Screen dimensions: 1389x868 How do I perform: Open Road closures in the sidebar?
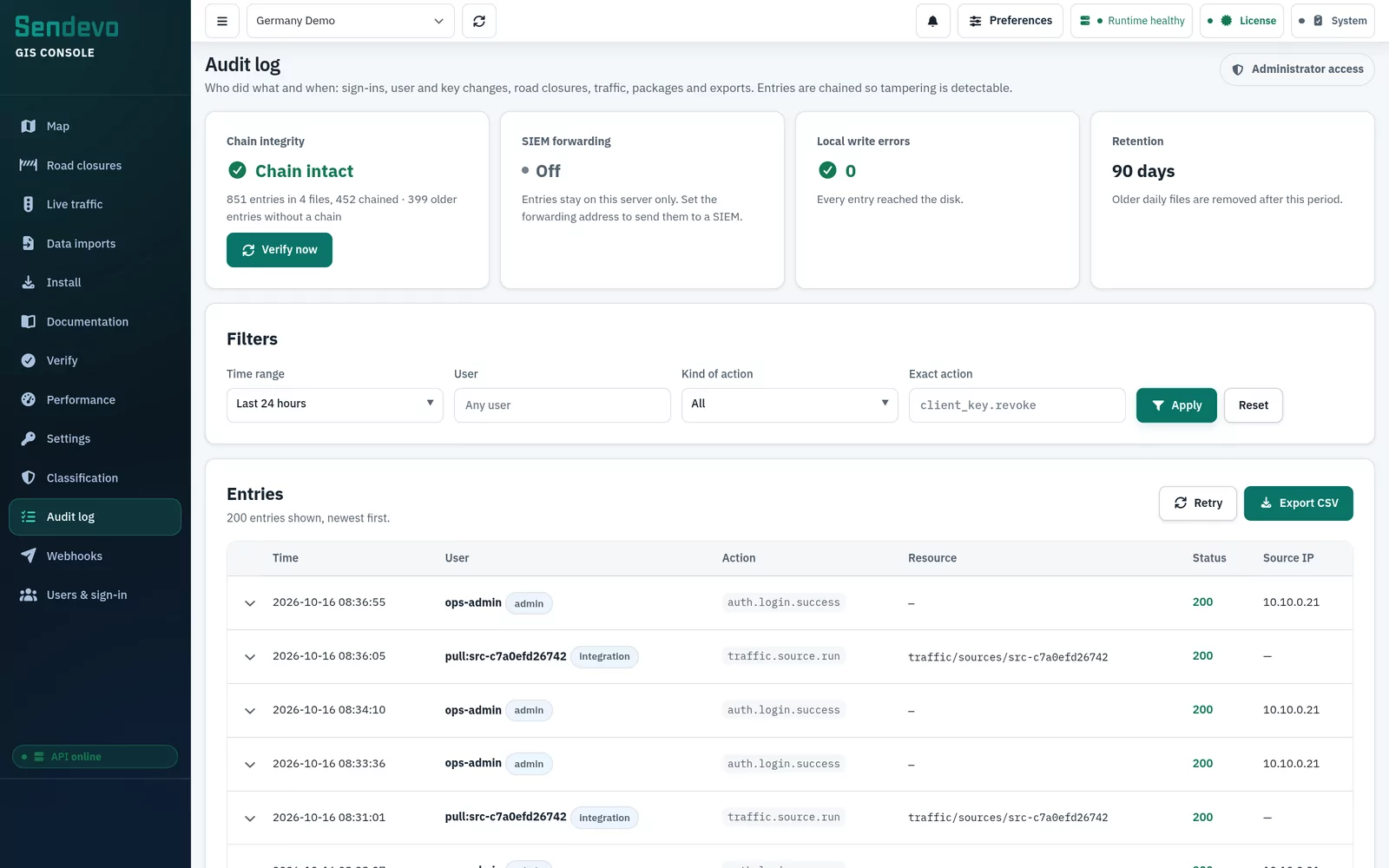coord(95,165)
